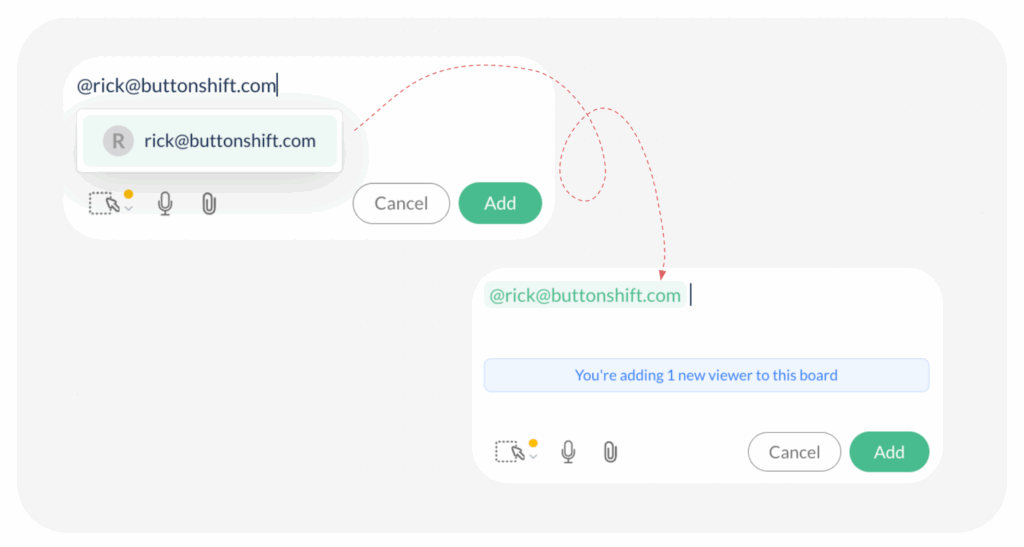Image resolution: width=1024 pixels, height=547 pixels.
Task: Click the orange dot badge below the viewer notice
Action: tap(533, 443)
